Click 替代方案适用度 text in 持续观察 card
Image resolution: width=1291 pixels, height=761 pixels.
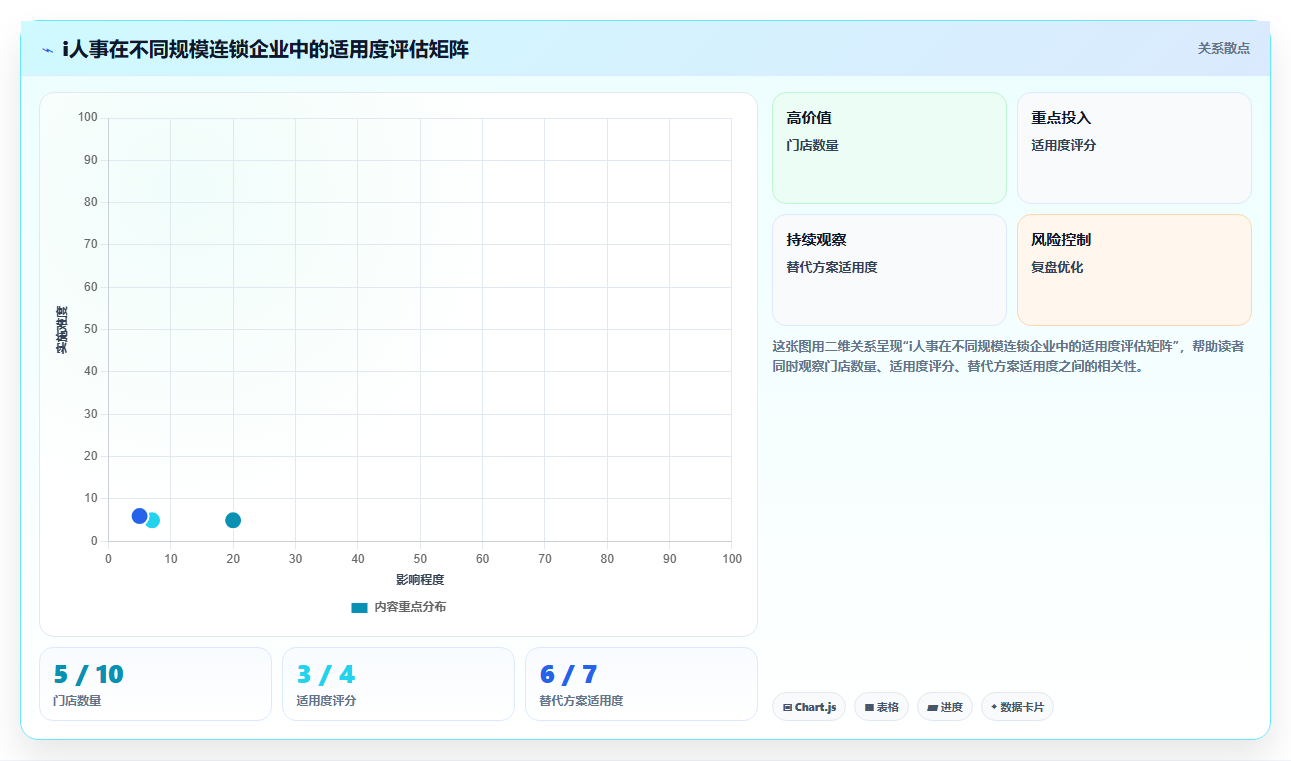pos(832,267)
